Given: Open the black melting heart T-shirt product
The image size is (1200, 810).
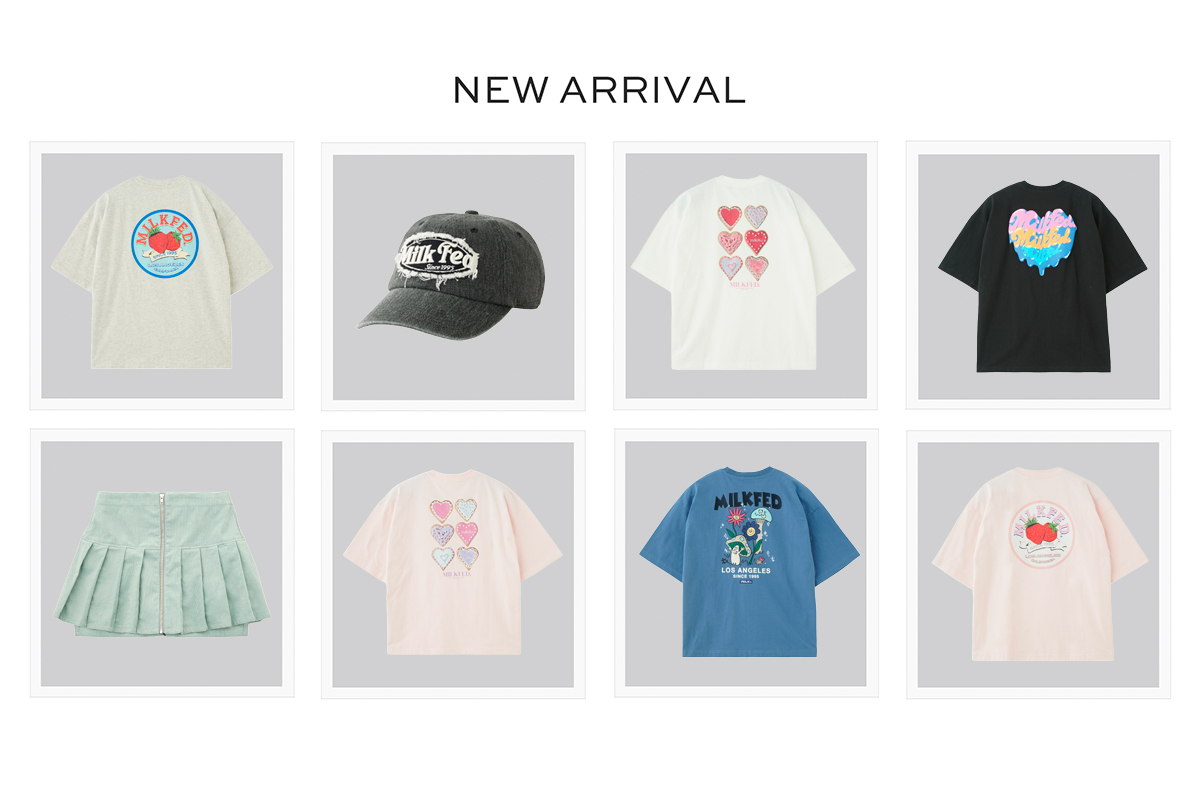Looking at the screenshot, I should pyautogui.click(x=1038, y=275).
